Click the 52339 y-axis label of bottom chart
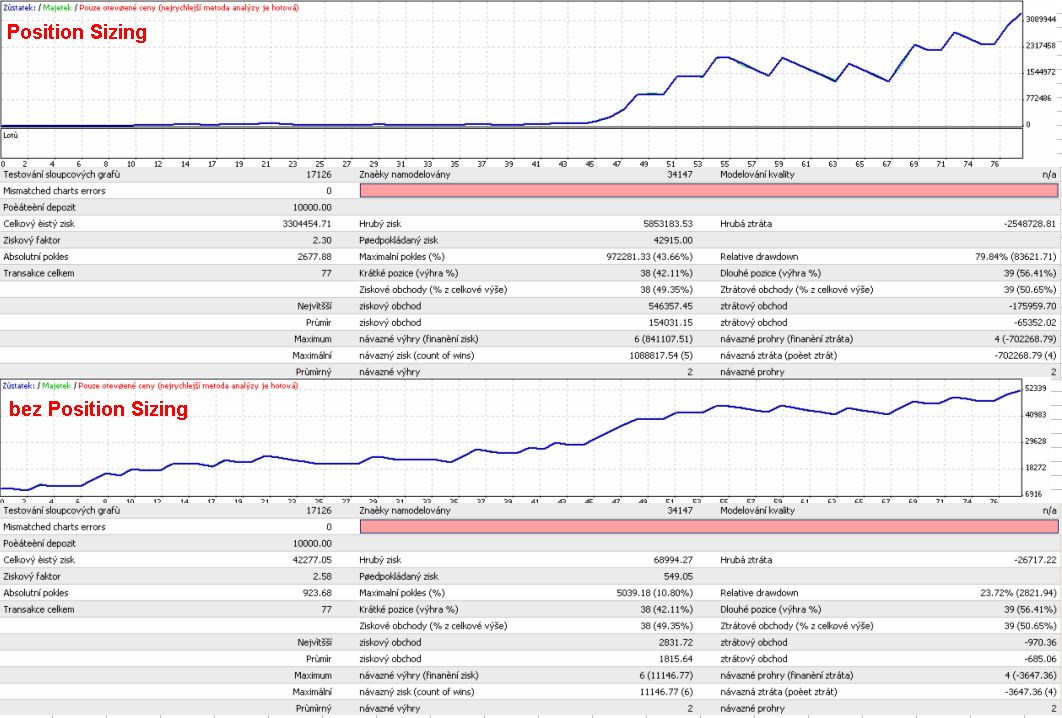This screenshot has height=718, width=1062. click(x=1036, y=388)
